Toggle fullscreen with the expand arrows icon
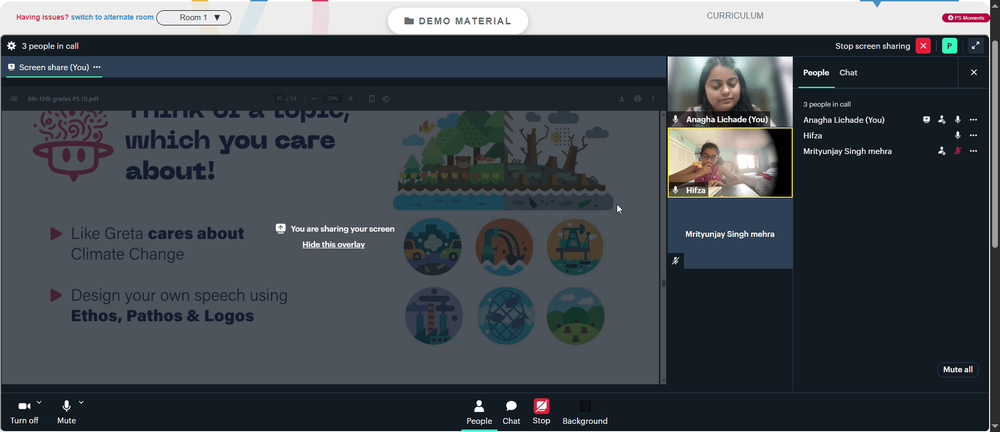 (x=976, y=46)
